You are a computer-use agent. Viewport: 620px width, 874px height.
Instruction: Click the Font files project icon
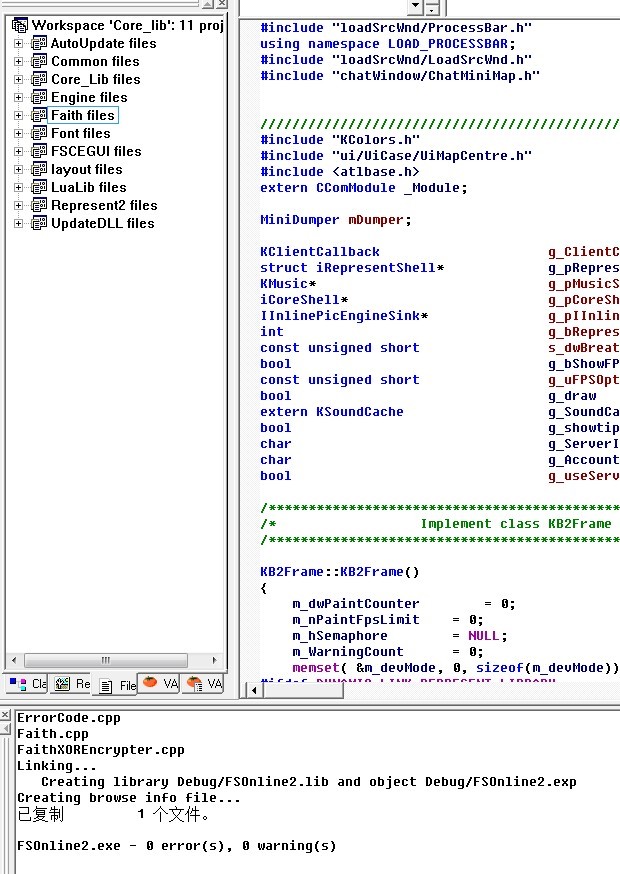(x=39, y=133)
